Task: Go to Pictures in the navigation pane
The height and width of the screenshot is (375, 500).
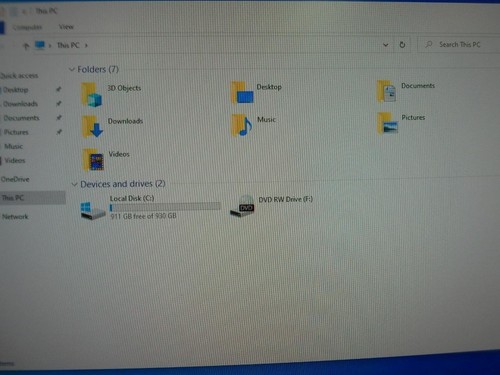Action: click(16, 132)
